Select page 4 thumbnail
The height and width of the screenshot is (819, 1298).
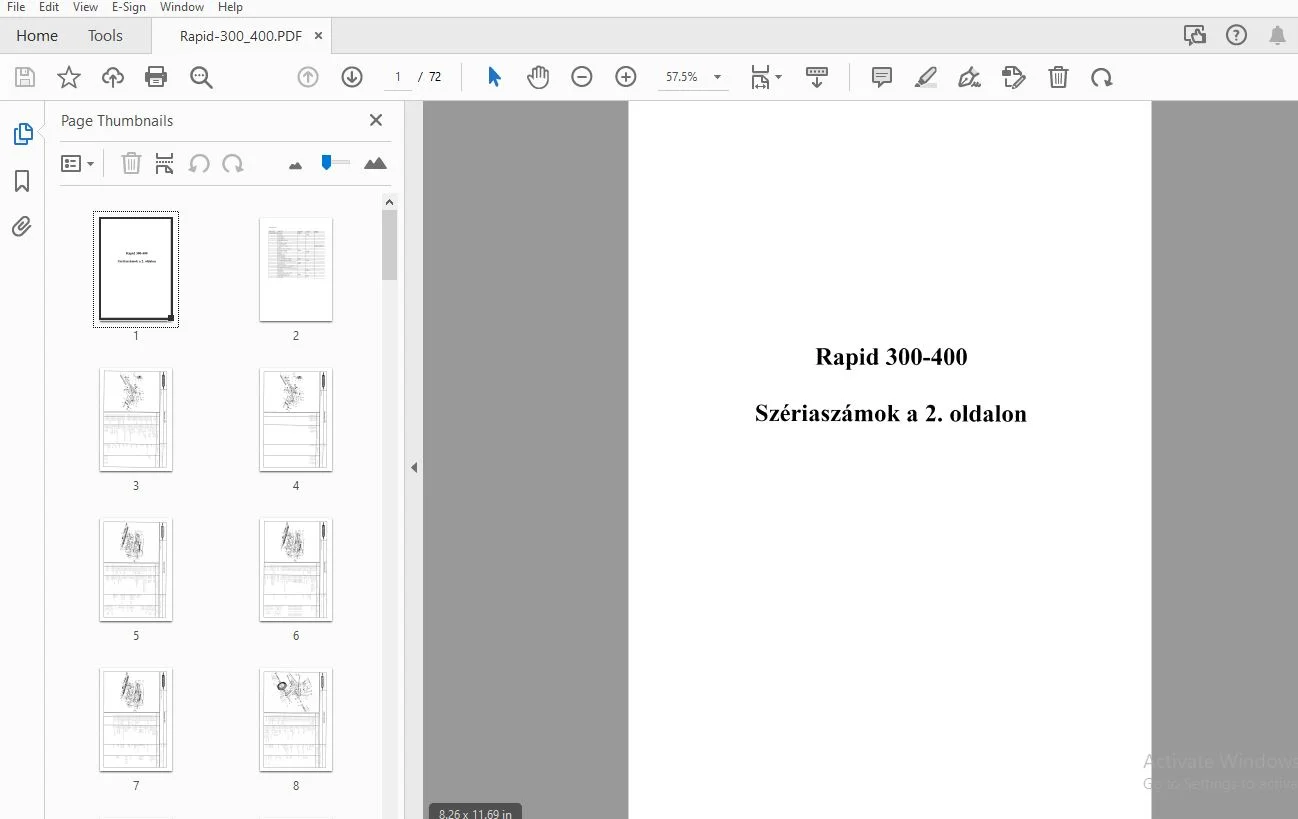click(296, 419)
